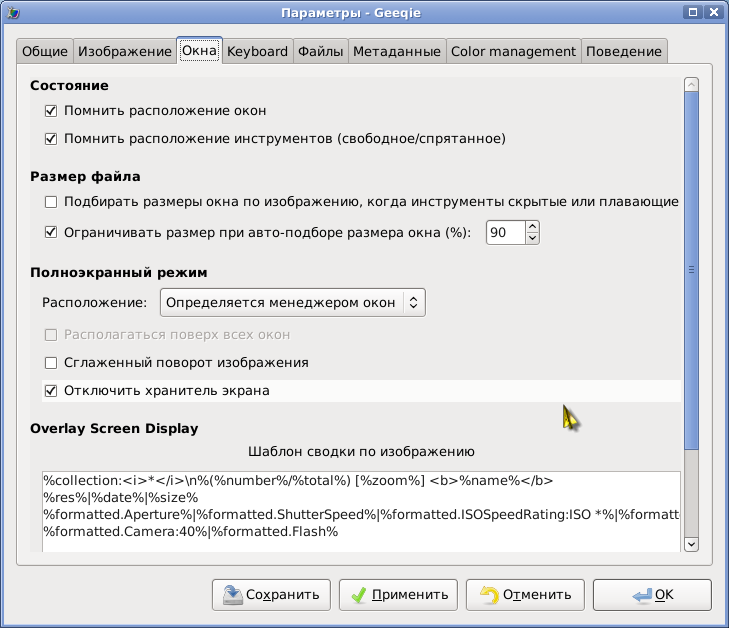Toggle Отключить хранитель экрана checkbox
This screenshot has height=628, width=729.
pos(51,390)
